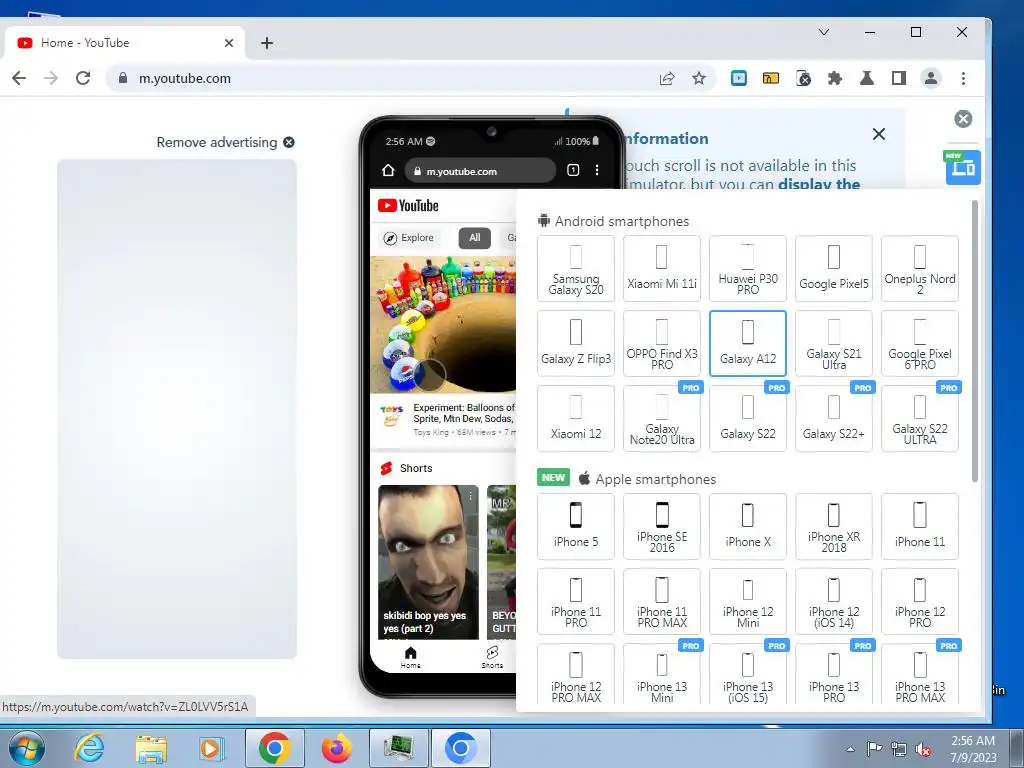Select the iPhone 12 (iOS 14) device

[834, 601]
